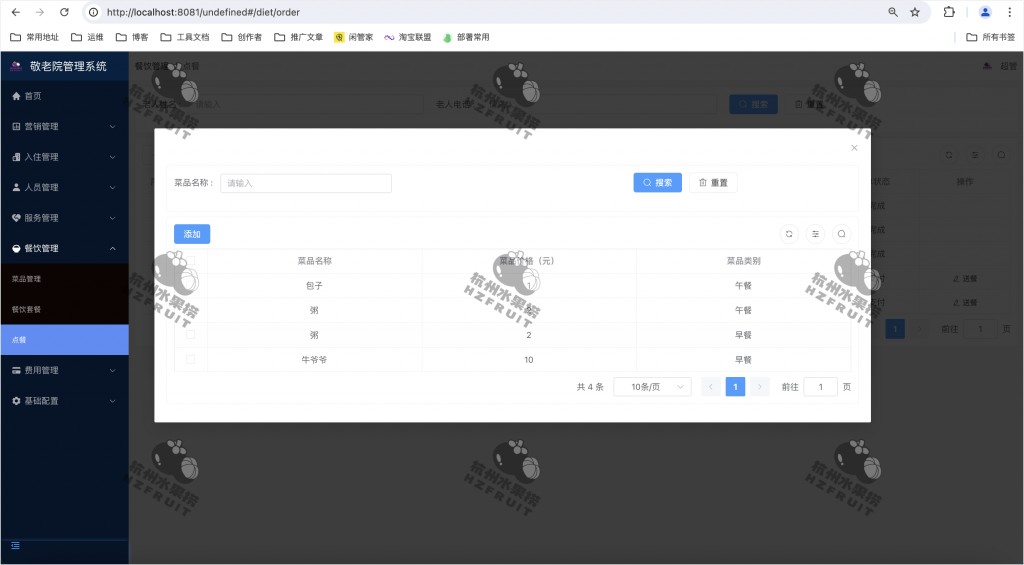Viewport: 1024px width, 565px height.
Task: Click the sidebar collapse icon at bottom
Action: coord(16,545)
